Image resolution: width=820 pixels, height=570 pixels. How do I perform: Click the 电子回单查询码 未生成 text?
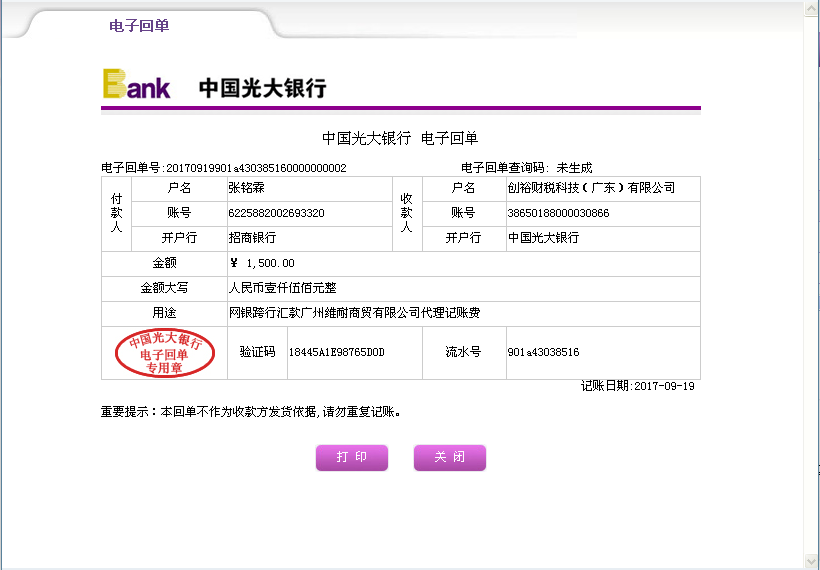point(527,168)
